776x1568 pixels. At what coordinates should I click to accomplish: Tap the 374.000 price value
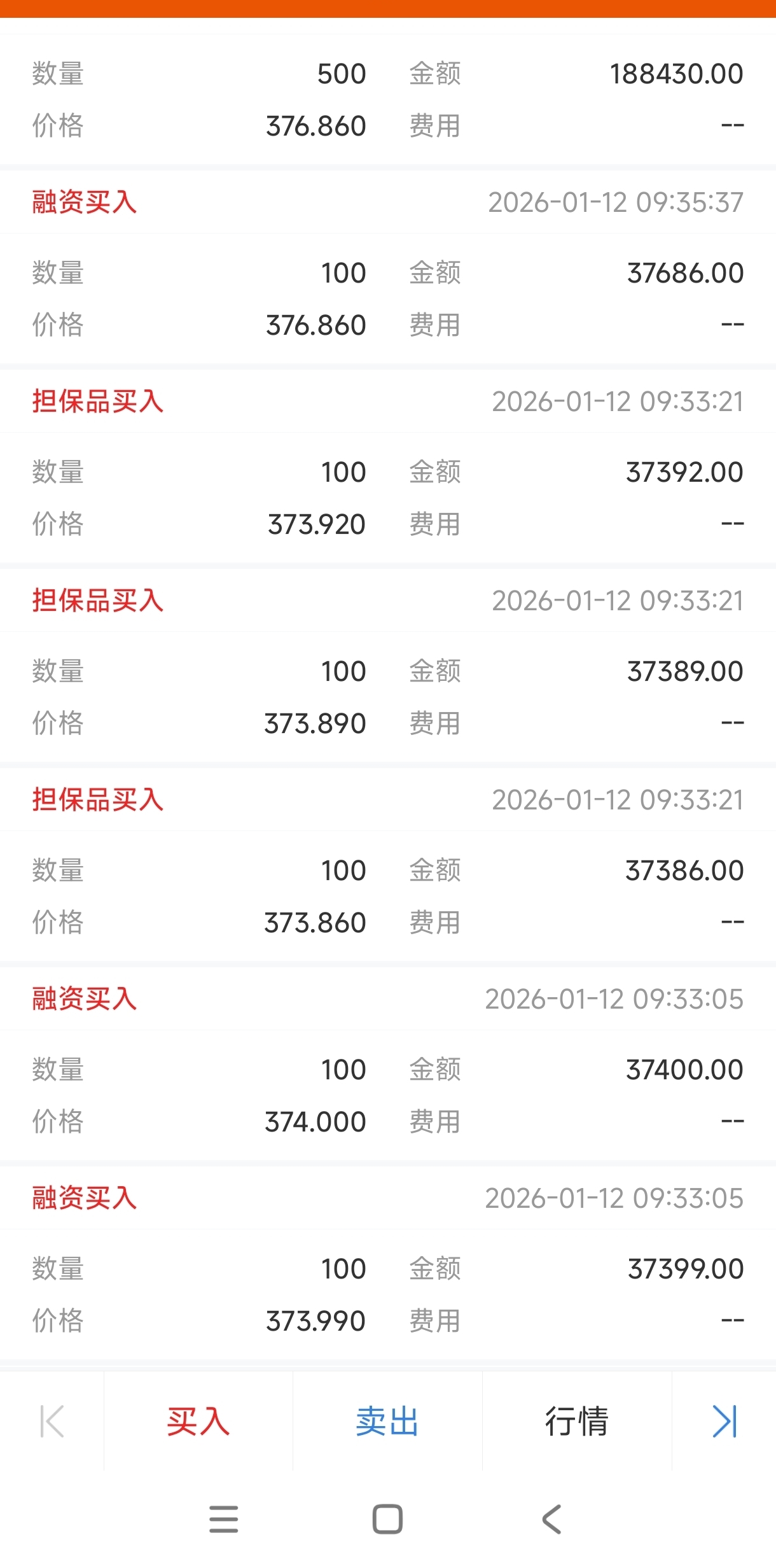pyautogui.click(x=315, y=1122)
